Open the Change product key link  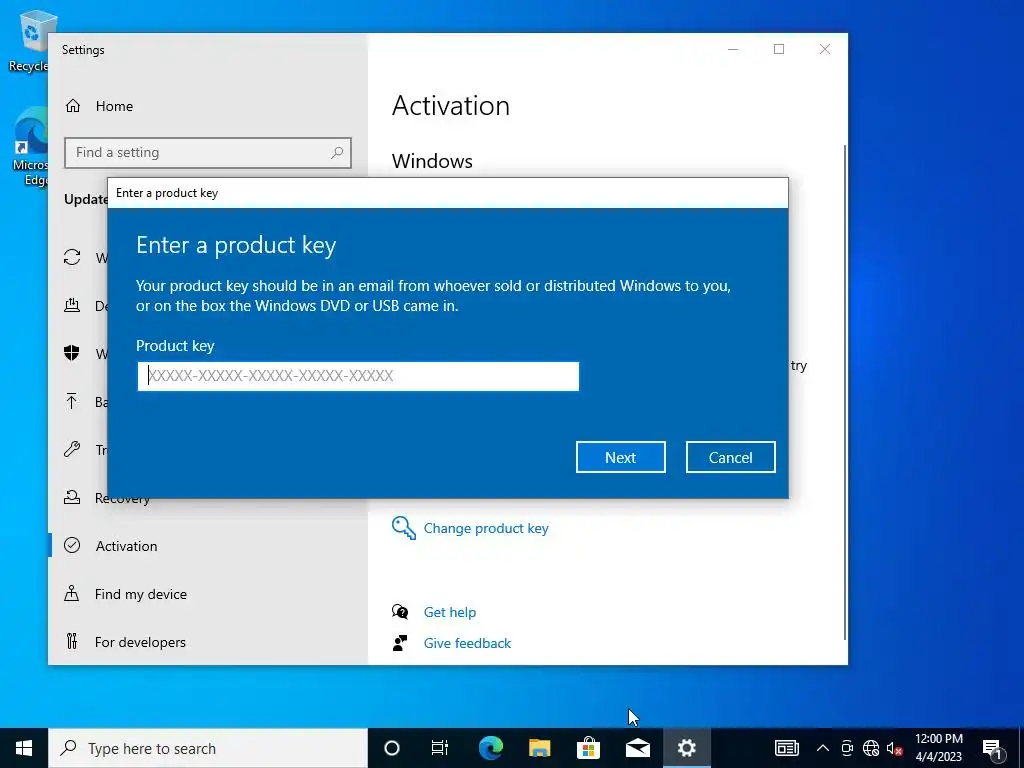click(486, 528)
